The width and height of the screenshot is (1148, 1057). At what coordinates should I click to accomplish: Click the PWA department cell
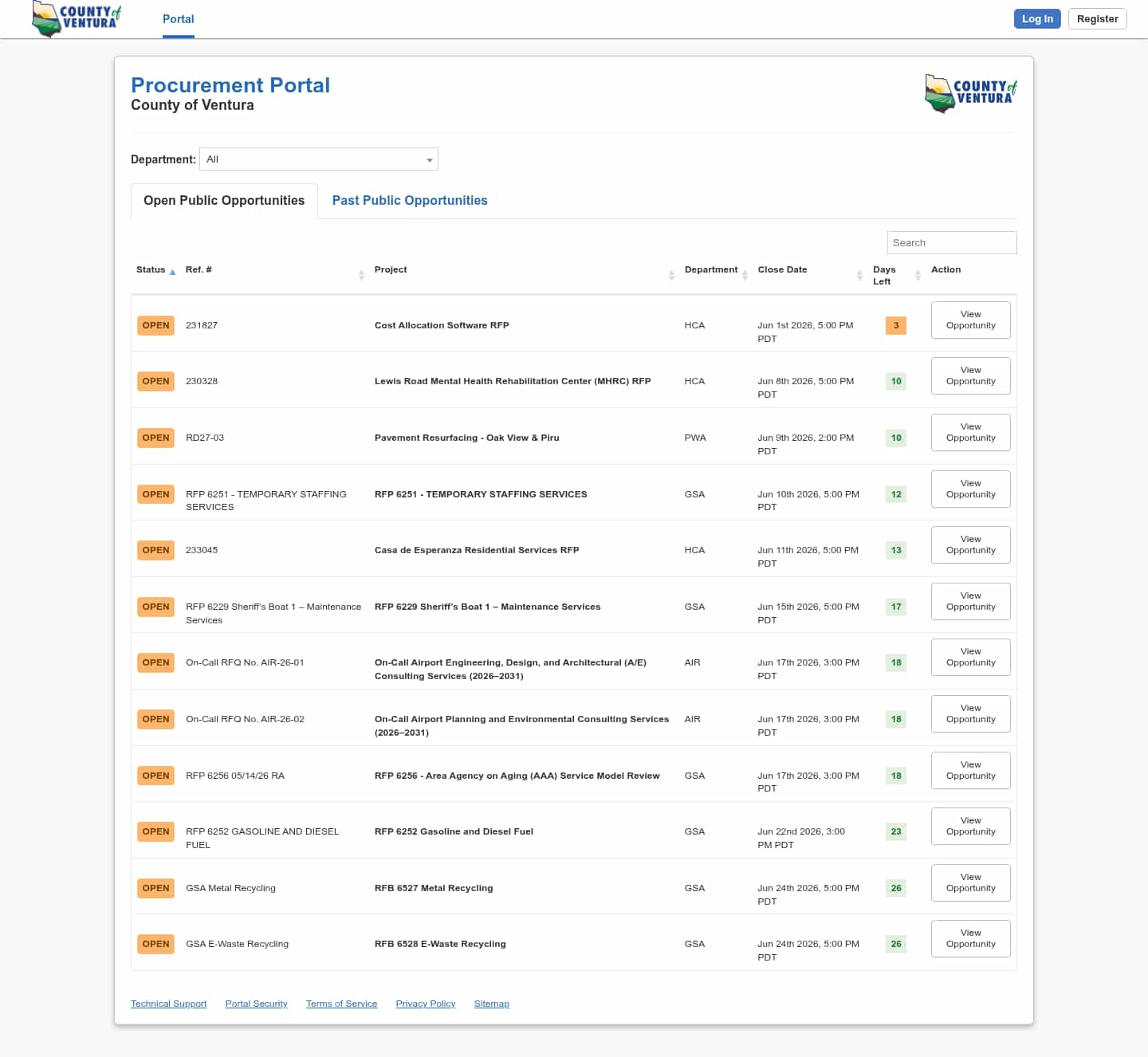695,438
